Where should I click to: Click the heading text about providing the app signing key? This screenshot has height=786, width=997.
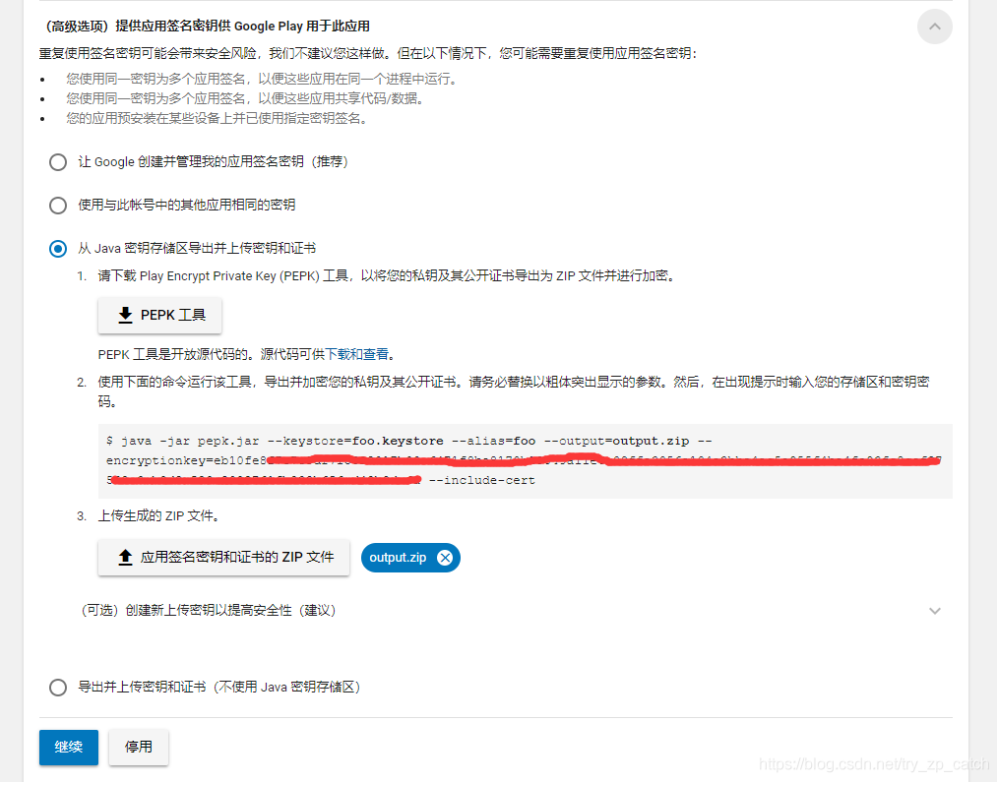(207, 26)
